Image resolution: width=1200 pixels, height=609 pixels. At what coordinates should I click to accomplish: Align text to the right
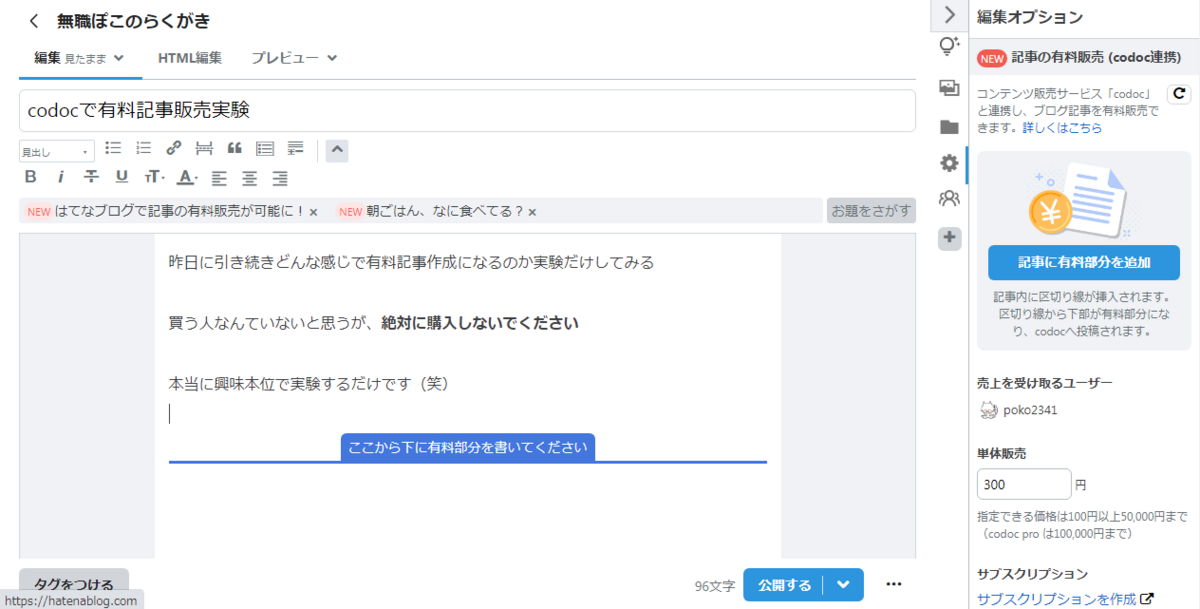click(280, 177)
